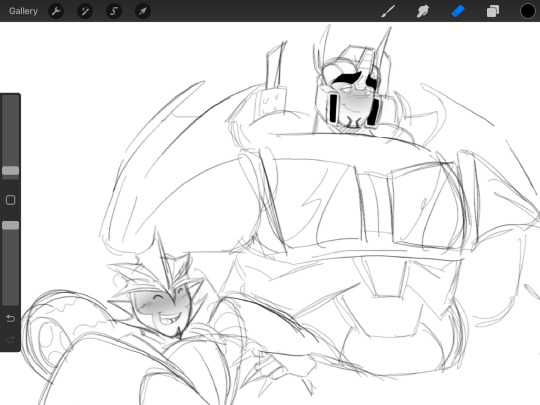Open the Adjustments magic wand menu
This screenshot has height=405, width=540.
[x=85, y=11]
